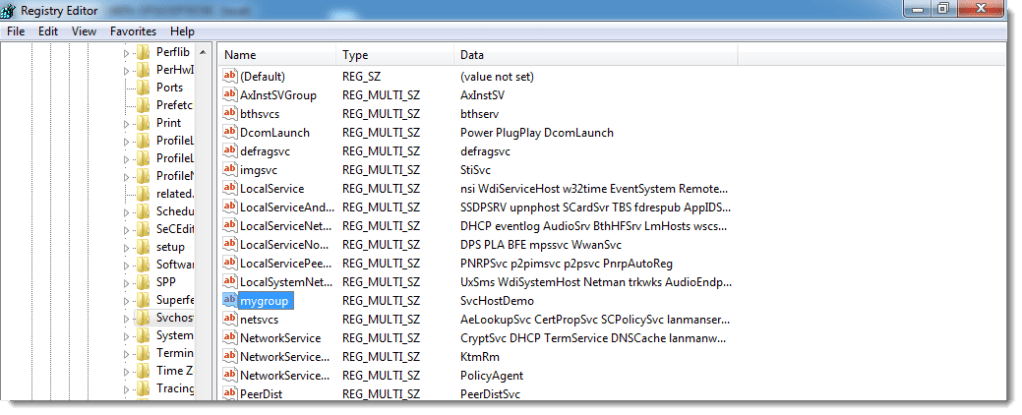The width and height of the screenshot is (1022, 415).
Task: Click the tree pane scroll-up arrow
Action: click(x=203, y=52)
